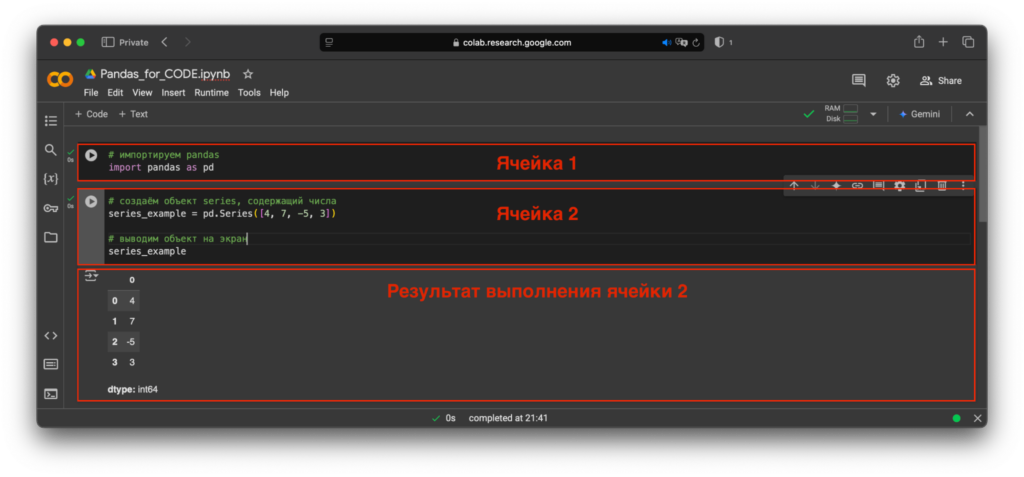Open the File menu

tap(91, 93)
